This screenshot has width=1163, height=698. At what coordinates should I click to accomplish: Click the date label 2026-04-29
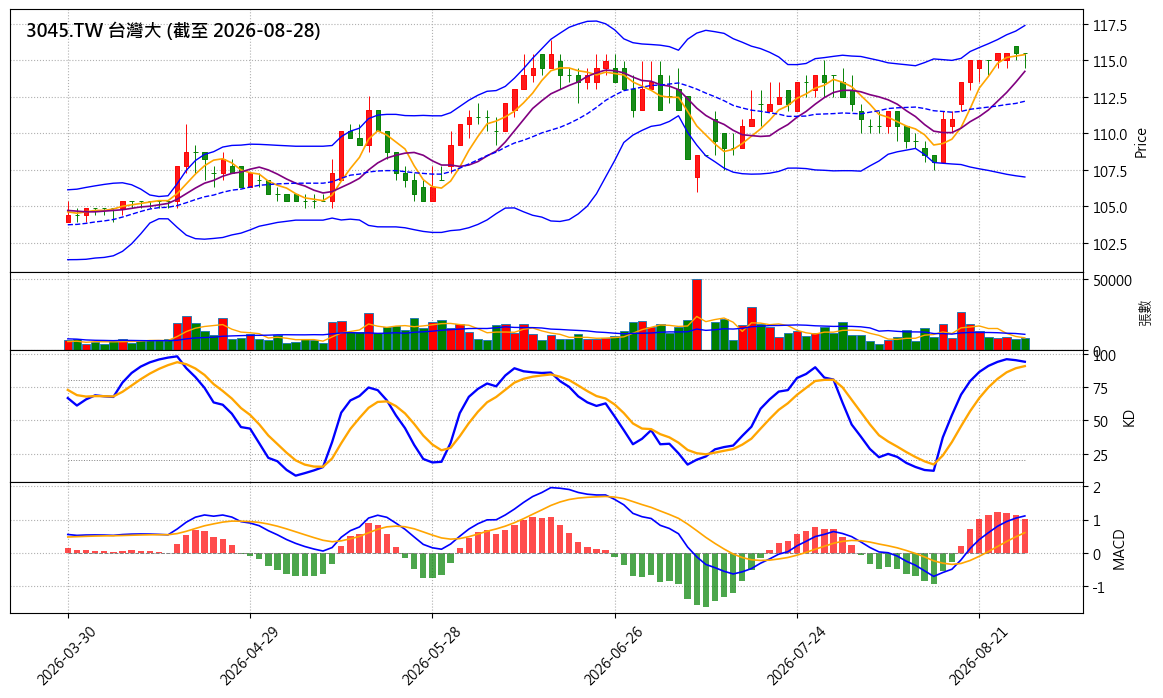248,656
